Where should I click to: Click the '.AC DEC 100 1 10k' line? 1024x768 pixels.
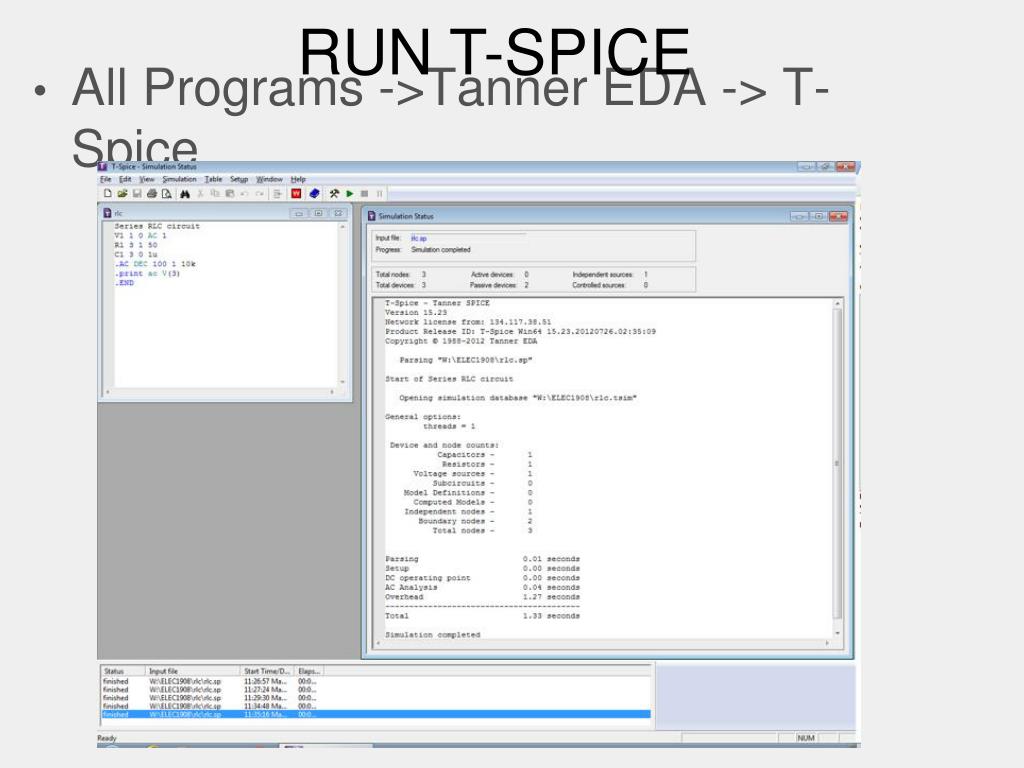(155, 264)
